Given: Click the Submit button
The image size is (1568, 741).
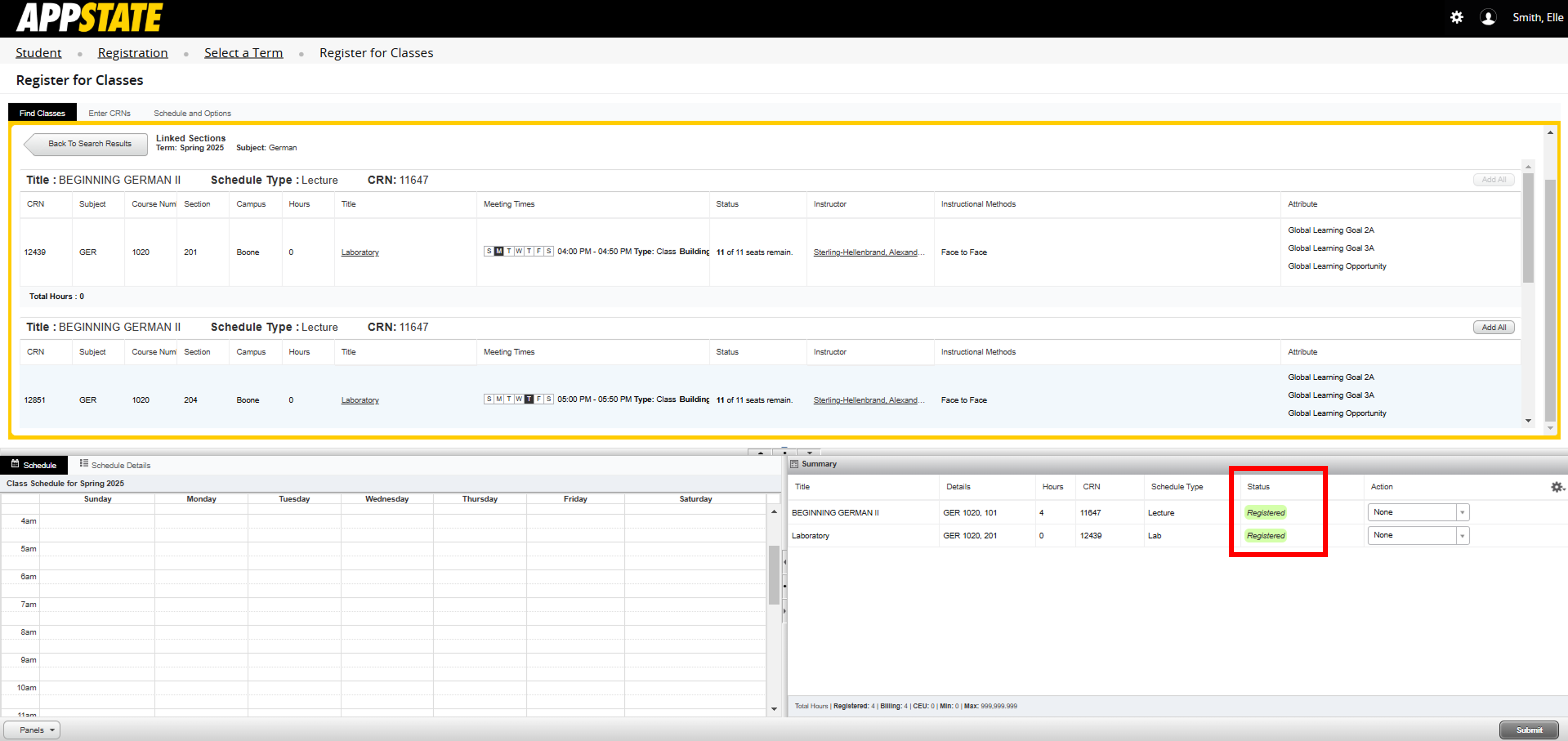Looking at the screenshot, I should tap(1528, 730).
